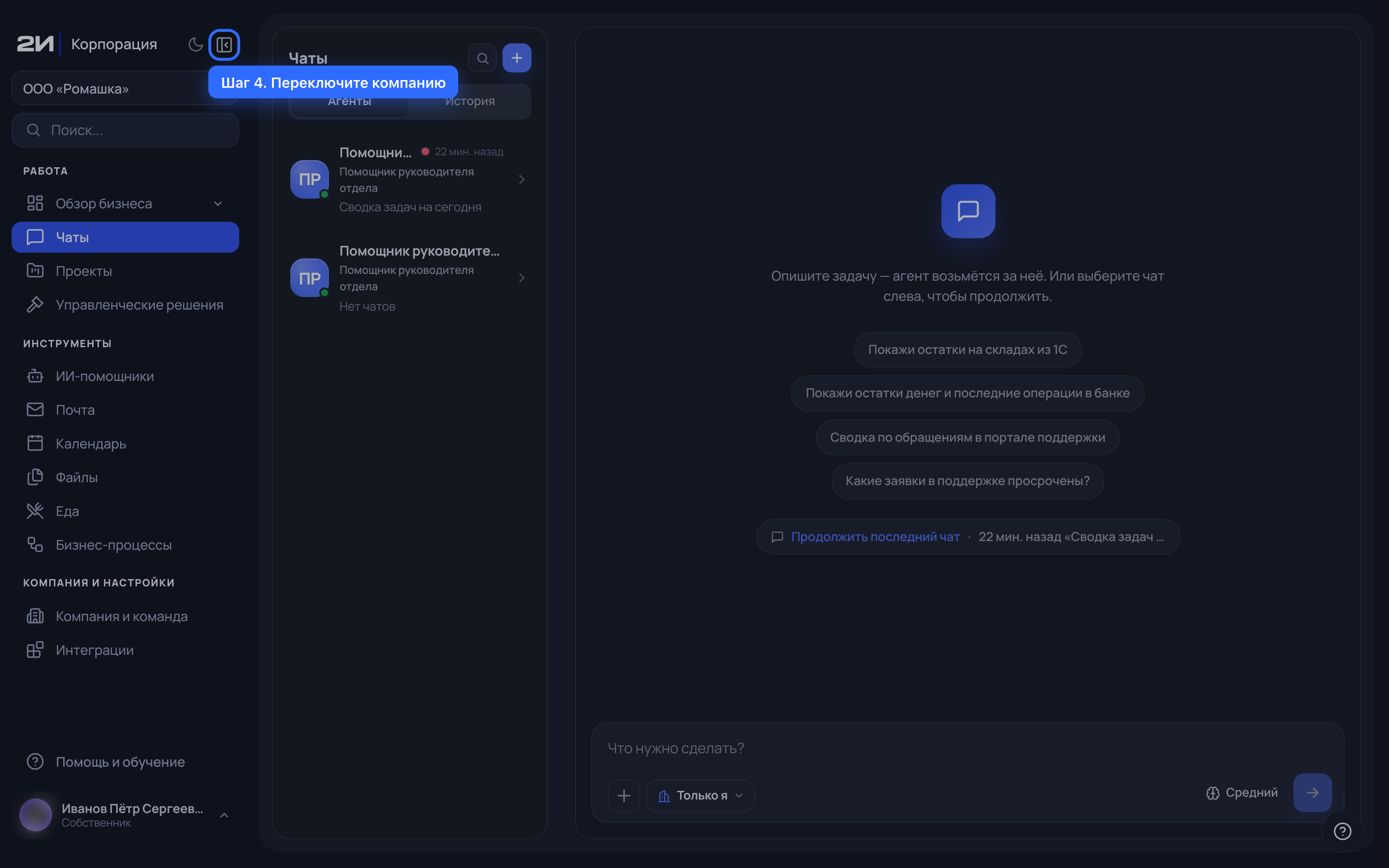The width and height of the screenshot is (1389, 868).
Task: Open the ИИ-помощники robot icon
Action: point(35,376)
